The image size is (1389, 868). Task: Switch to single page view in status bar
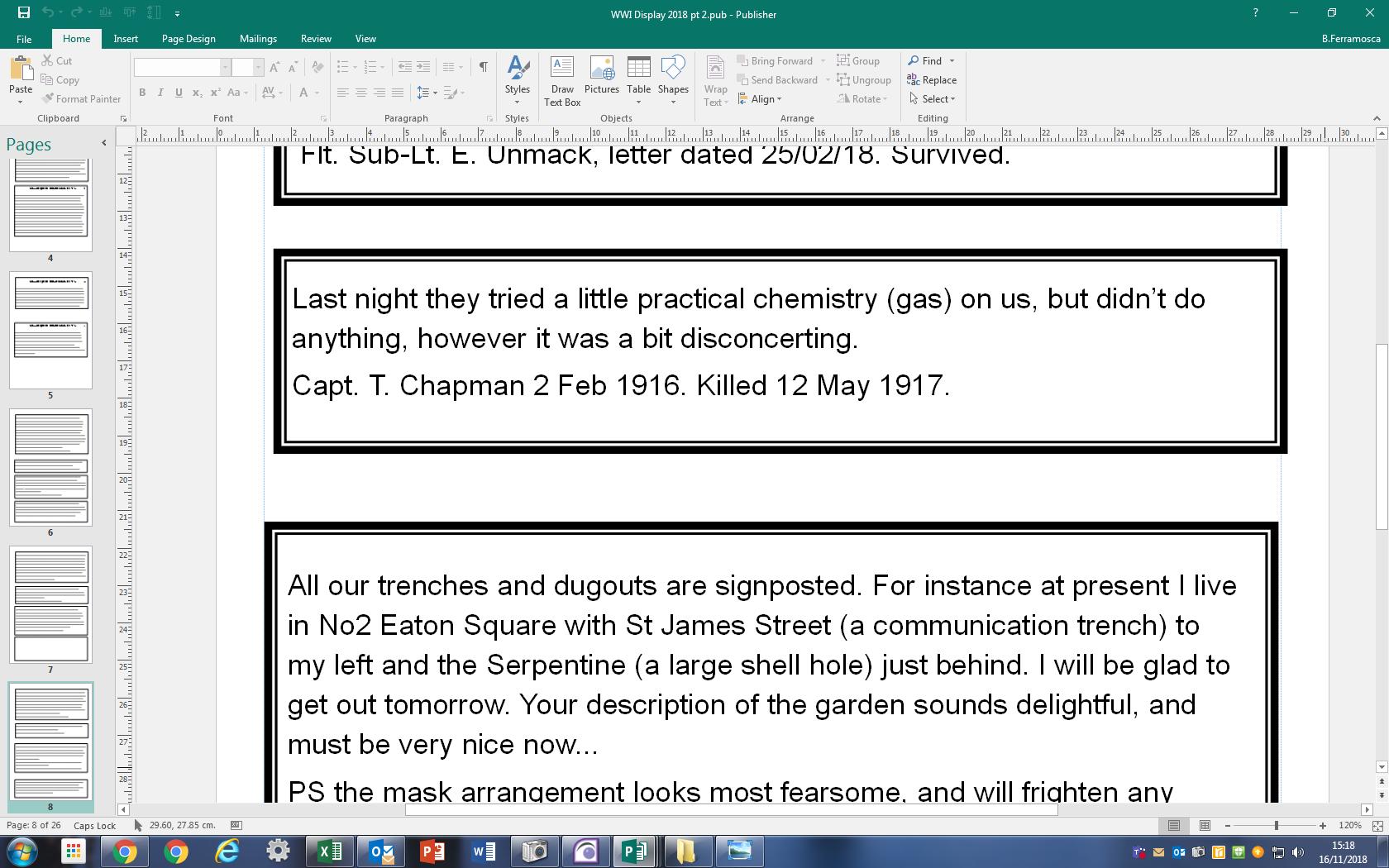(x=1174, y=825)
